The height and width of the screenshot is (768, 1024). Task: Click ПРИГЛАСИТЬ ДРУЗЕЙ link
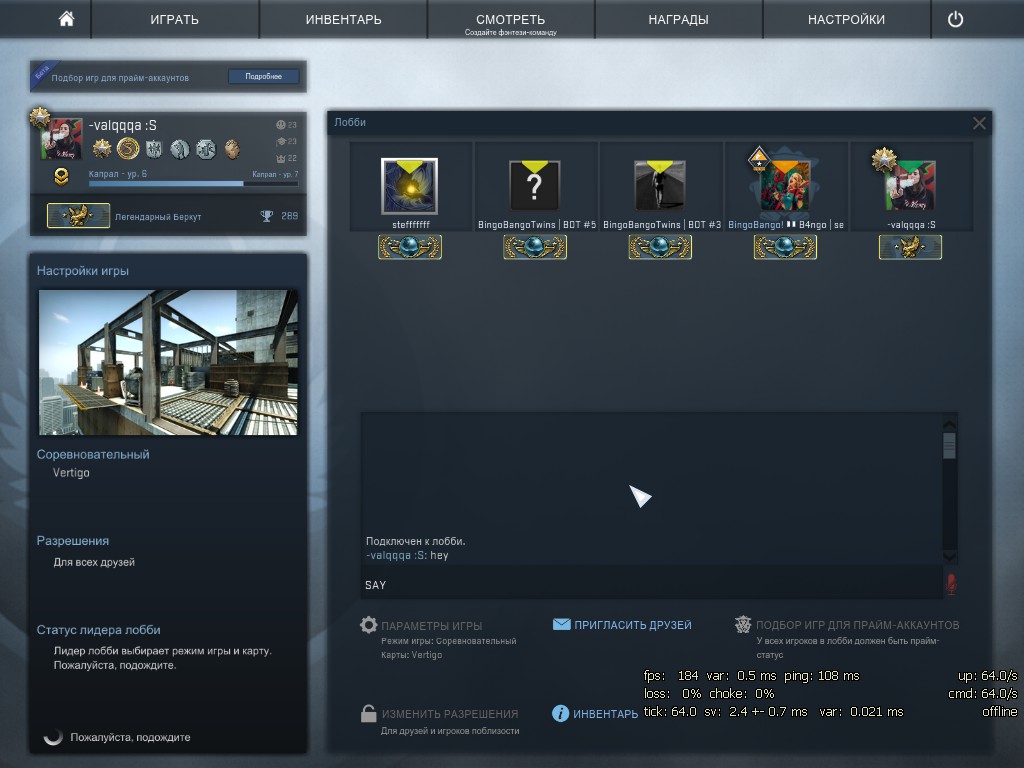[633, 625]
